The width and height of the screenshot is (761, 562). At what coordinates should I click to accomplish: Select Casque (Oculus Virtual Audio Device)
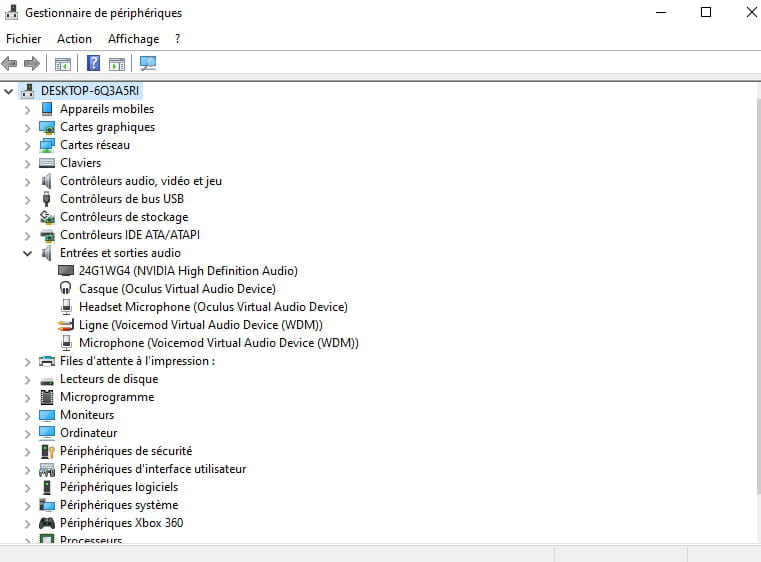point(177,289)
